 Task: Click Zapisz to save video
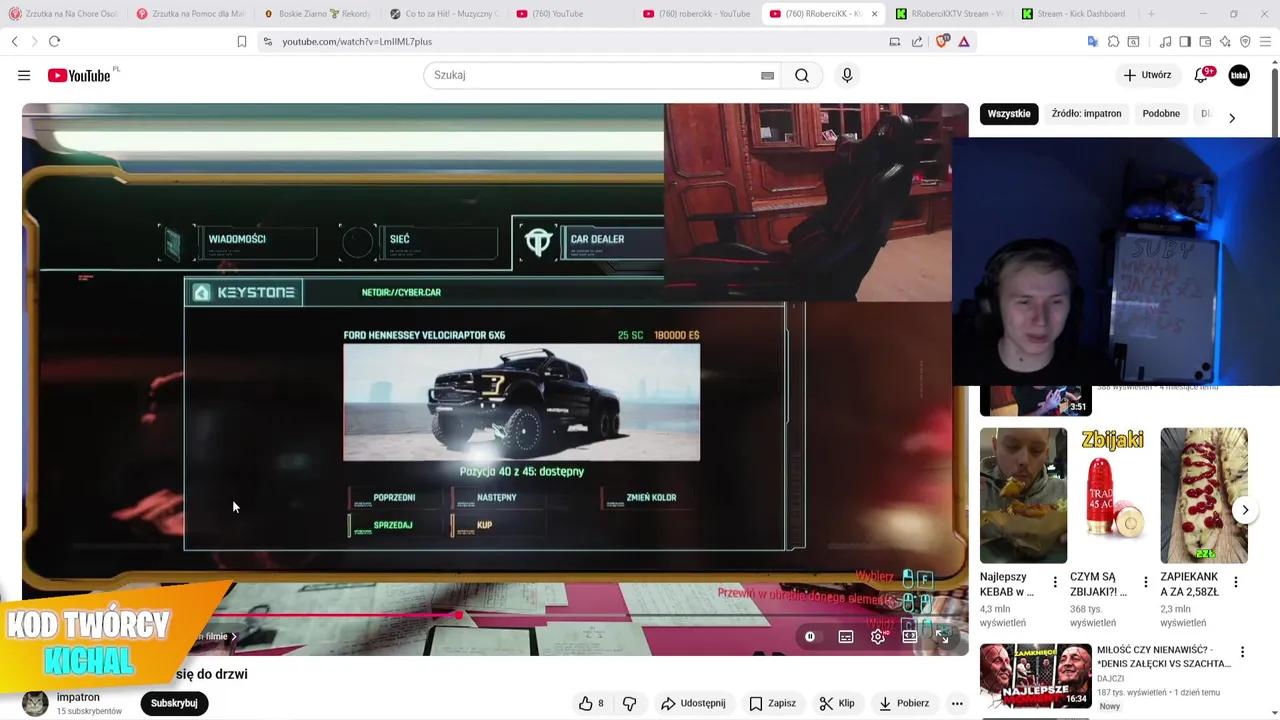[x=772, y=703]
